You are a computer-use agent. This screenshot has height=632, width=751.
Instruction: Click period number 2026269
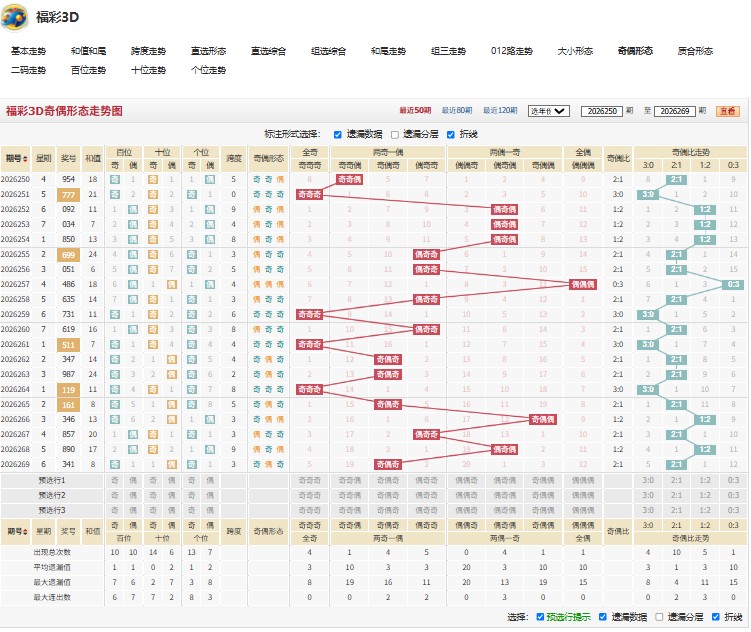[15, 464]
